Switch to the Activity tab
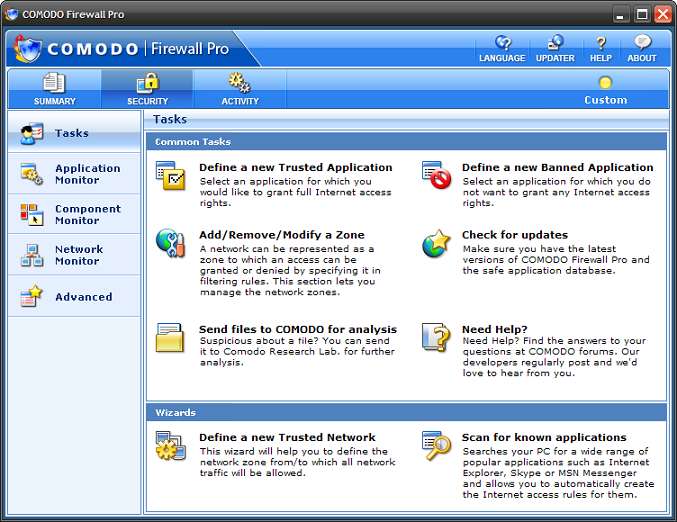This screenshot has height=522, width=677. tap(240, 89)
